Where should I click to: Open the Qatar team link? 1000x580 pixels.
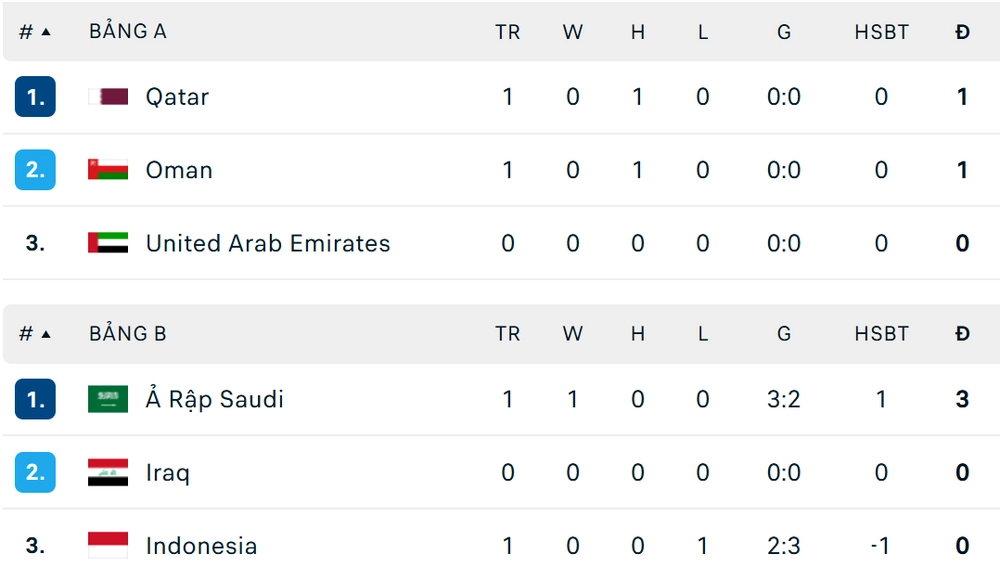(x=177, y=97)
